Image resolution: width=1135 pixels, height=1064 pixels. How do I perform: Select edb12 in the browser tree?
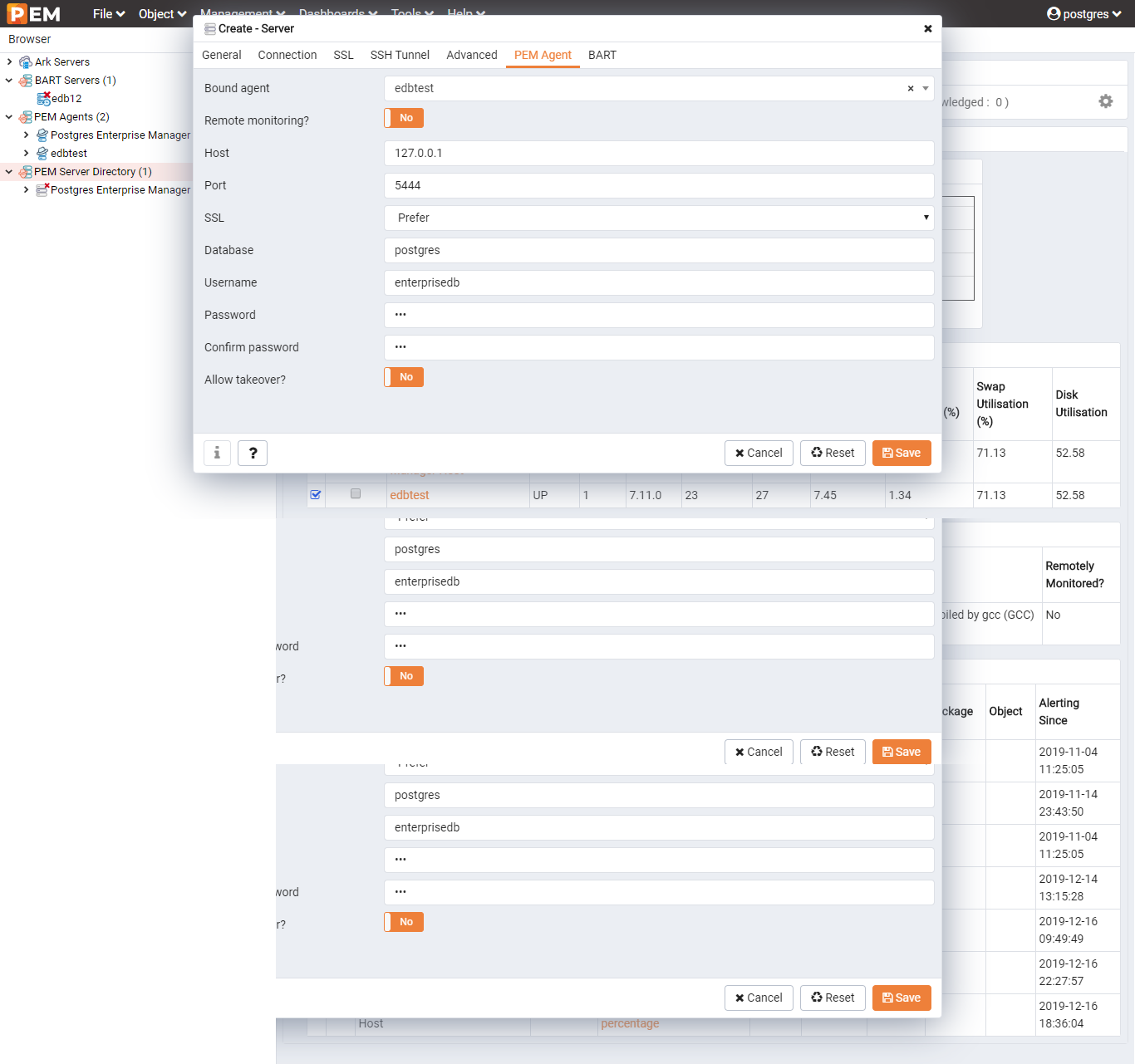pyautogui.click(x=66, y=99)
